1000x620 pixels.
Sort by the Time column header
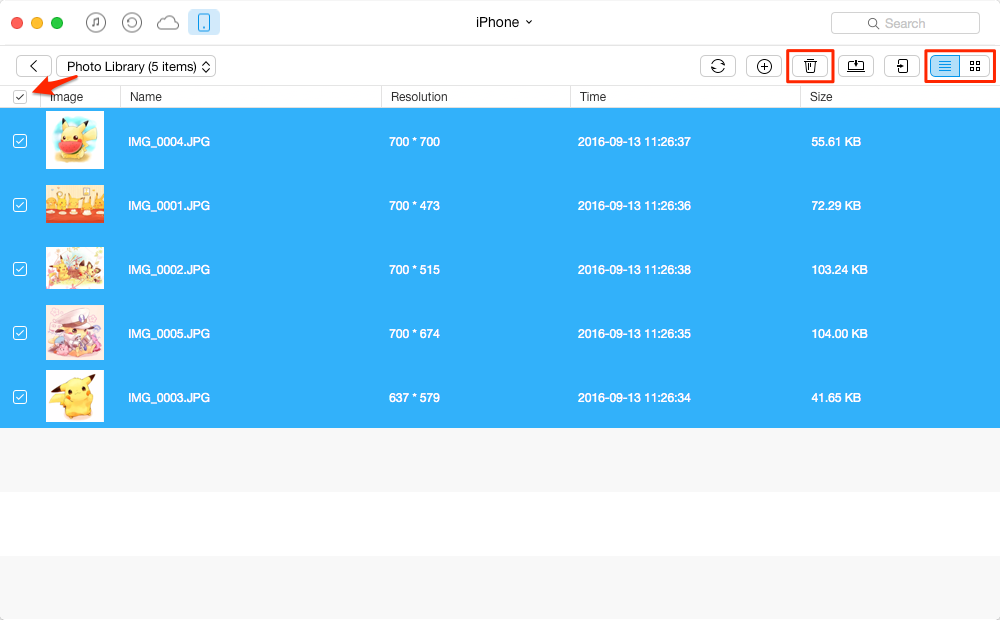[686, 97]
